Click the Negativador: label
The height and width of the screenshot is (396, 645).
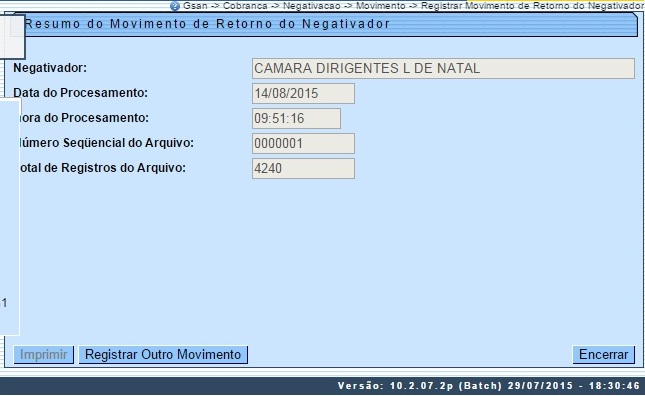coord(50,68)
